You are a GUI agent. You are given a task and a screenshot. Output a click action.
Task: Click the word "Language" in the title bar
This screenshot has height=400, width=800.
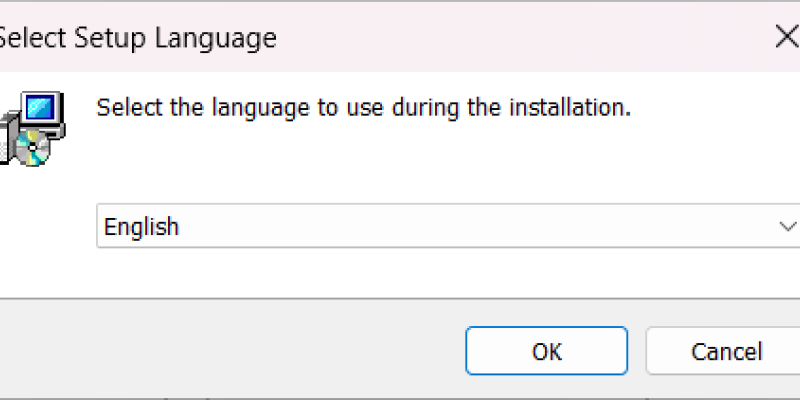pyautogui.click(x=218, y=39)
